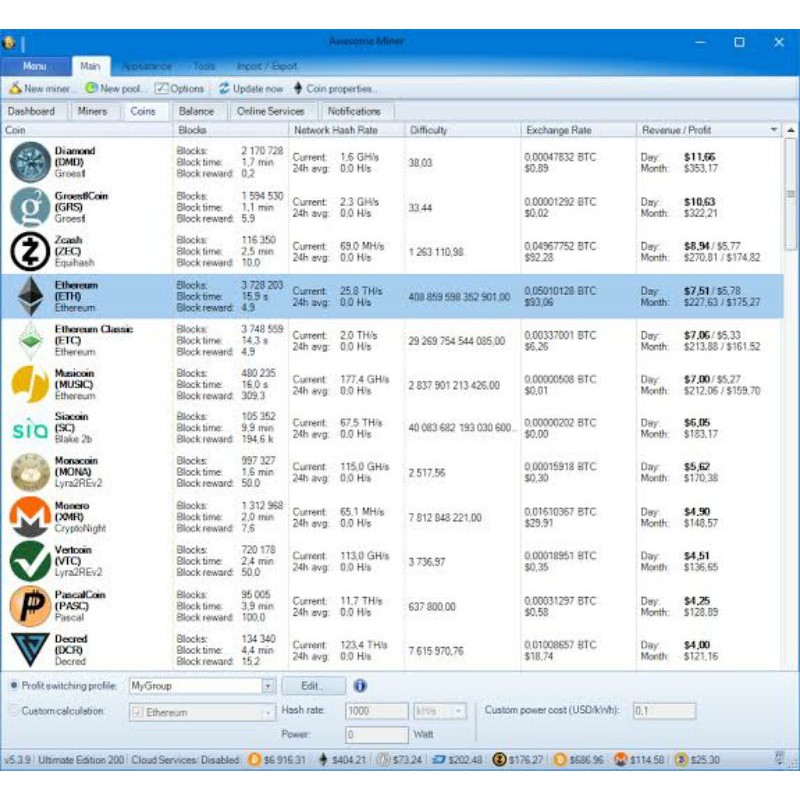Switch to the Appearance ribbon tab
The image size is (800, 800).
point(147,66)
